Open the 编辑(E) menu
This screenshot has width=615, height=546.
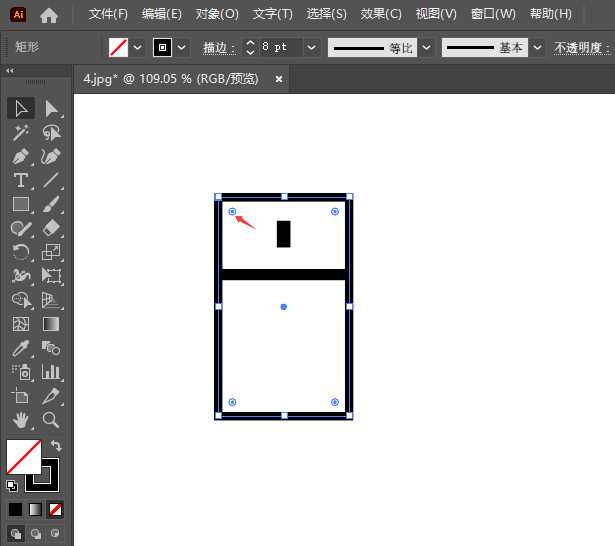coord(162,15)
